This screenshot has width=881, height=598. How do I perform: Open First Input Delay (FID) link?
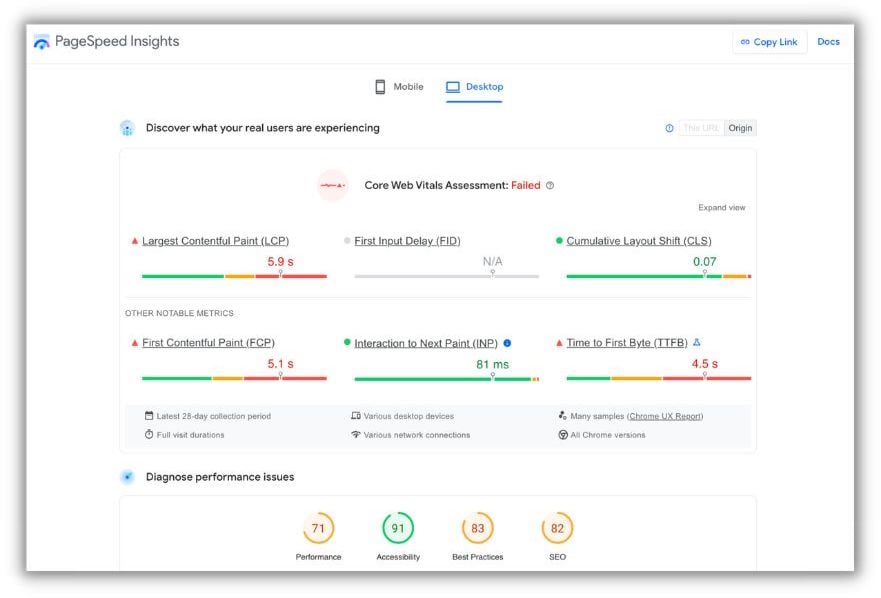coord(407,241)
